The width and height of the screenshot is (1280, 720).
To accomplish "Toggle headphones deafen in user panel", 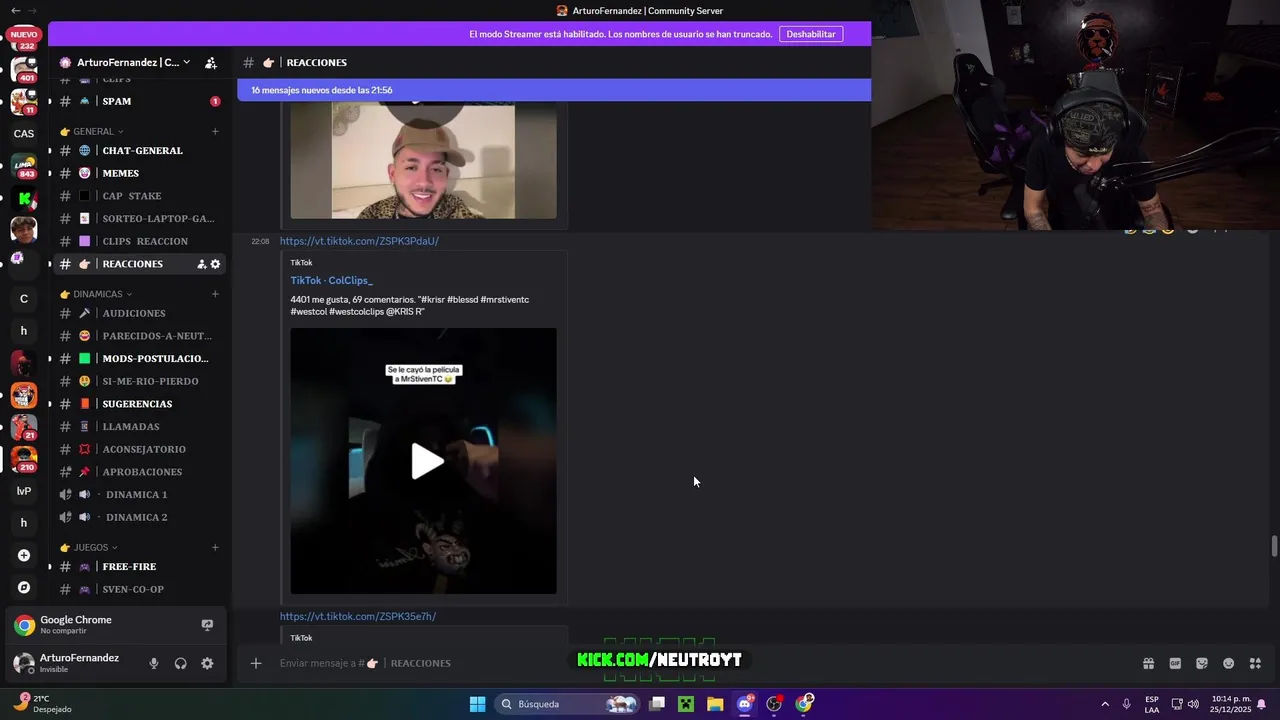I will coord(180,663).
